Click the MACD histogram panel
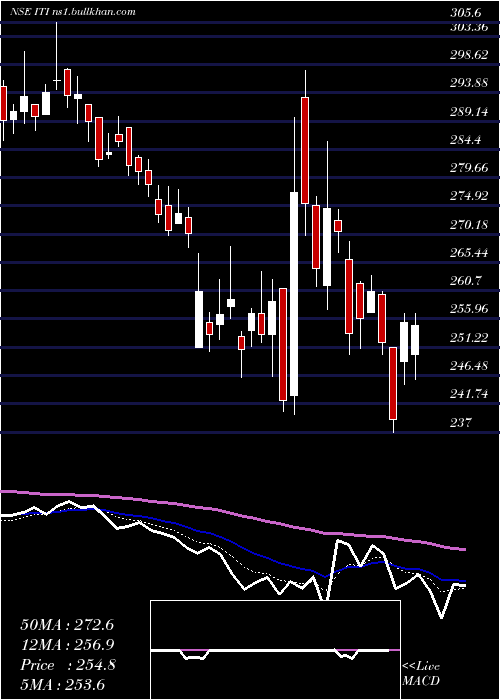The height and width of the screenshot is (700, 500). pos(275,650)
